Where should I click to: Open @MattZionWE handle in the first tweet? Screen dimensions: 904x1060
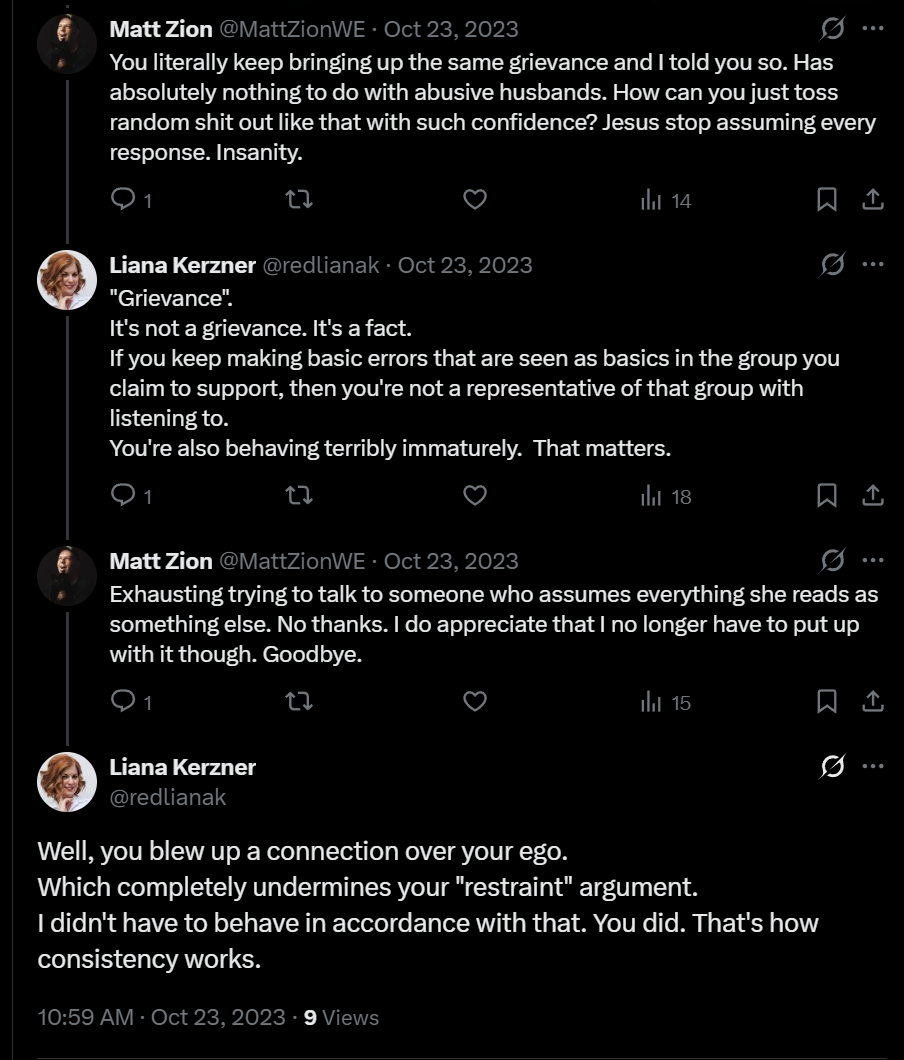tap(292, 29)
